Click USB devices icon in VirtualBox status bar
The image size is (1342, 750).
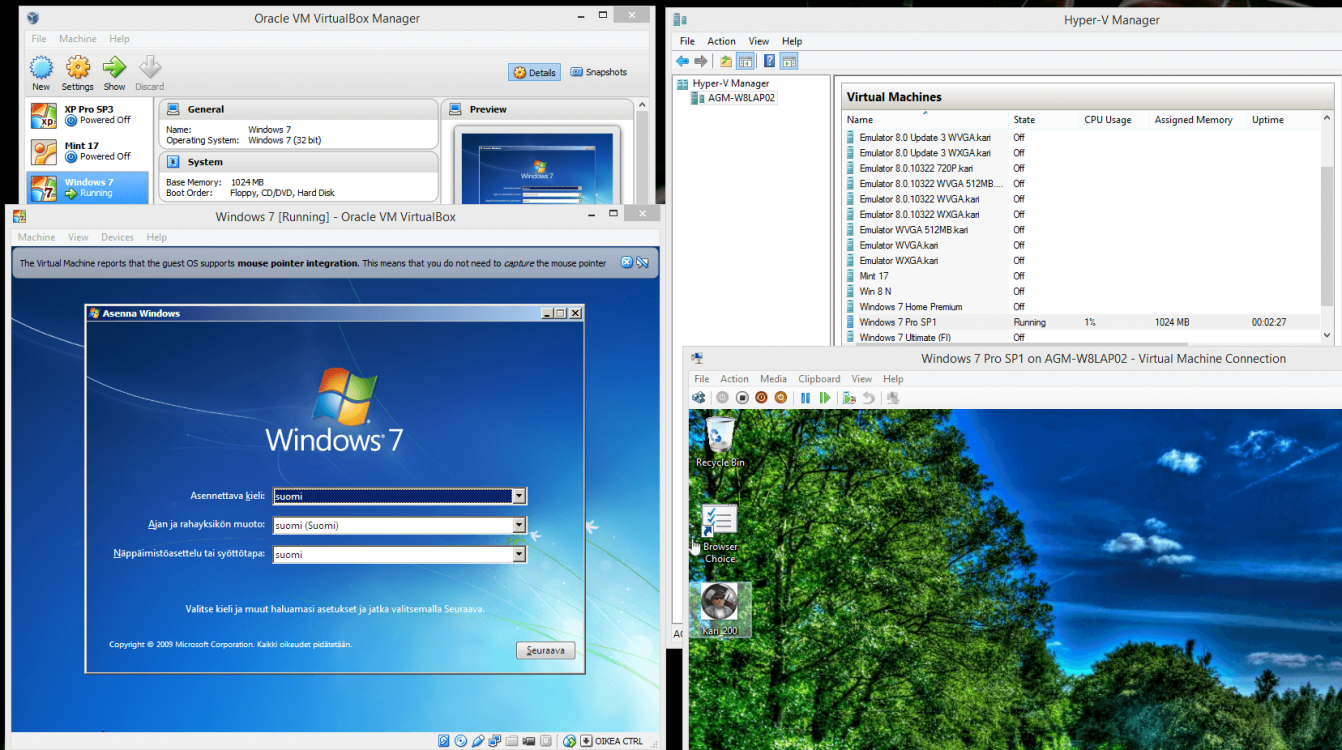point(478,741)
